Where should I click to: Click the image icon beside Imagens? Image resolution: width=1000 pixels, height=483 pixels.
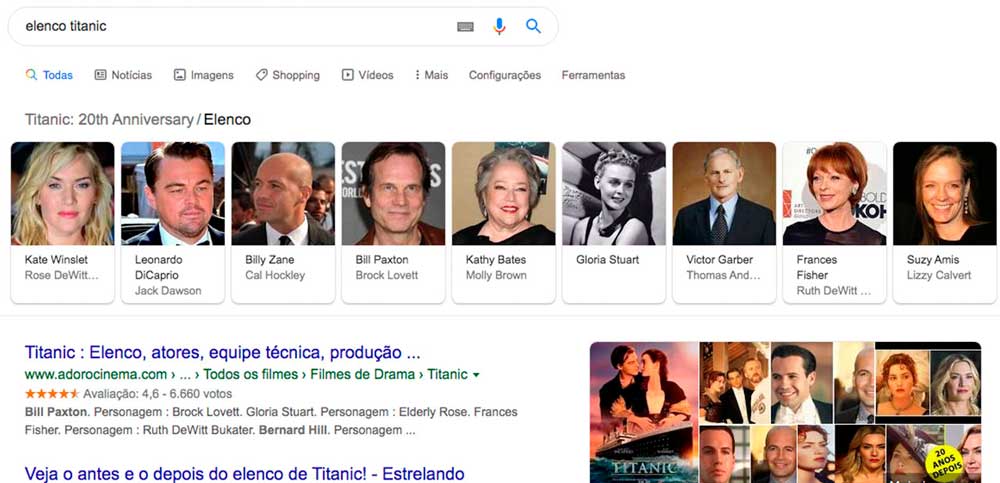pyautogui.click(x=179, y=75)
